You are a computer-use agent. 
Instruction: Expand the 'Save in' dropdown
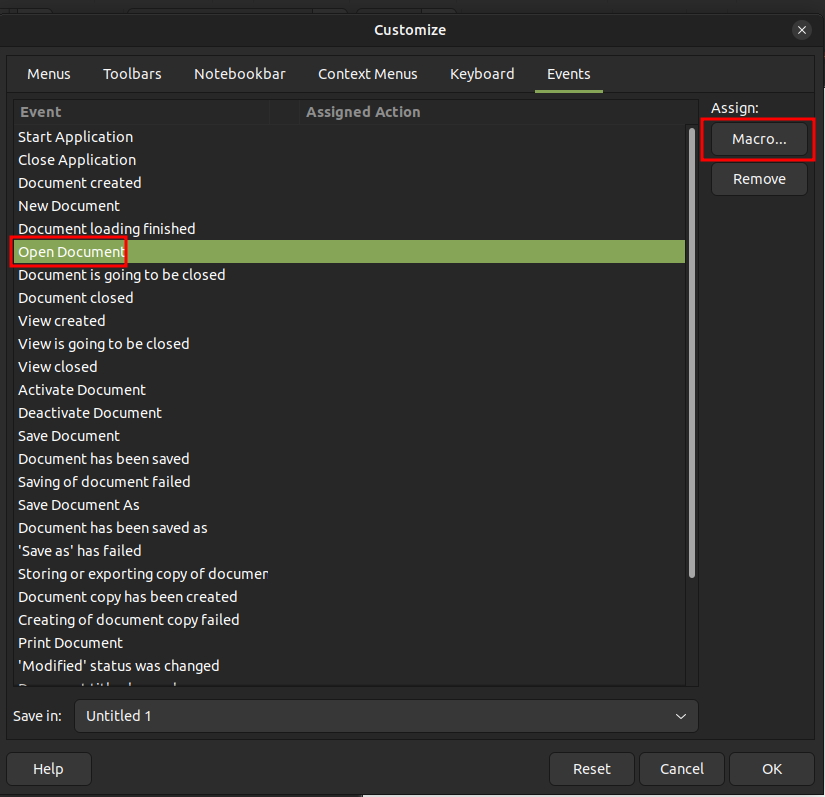tap(386, 716)
